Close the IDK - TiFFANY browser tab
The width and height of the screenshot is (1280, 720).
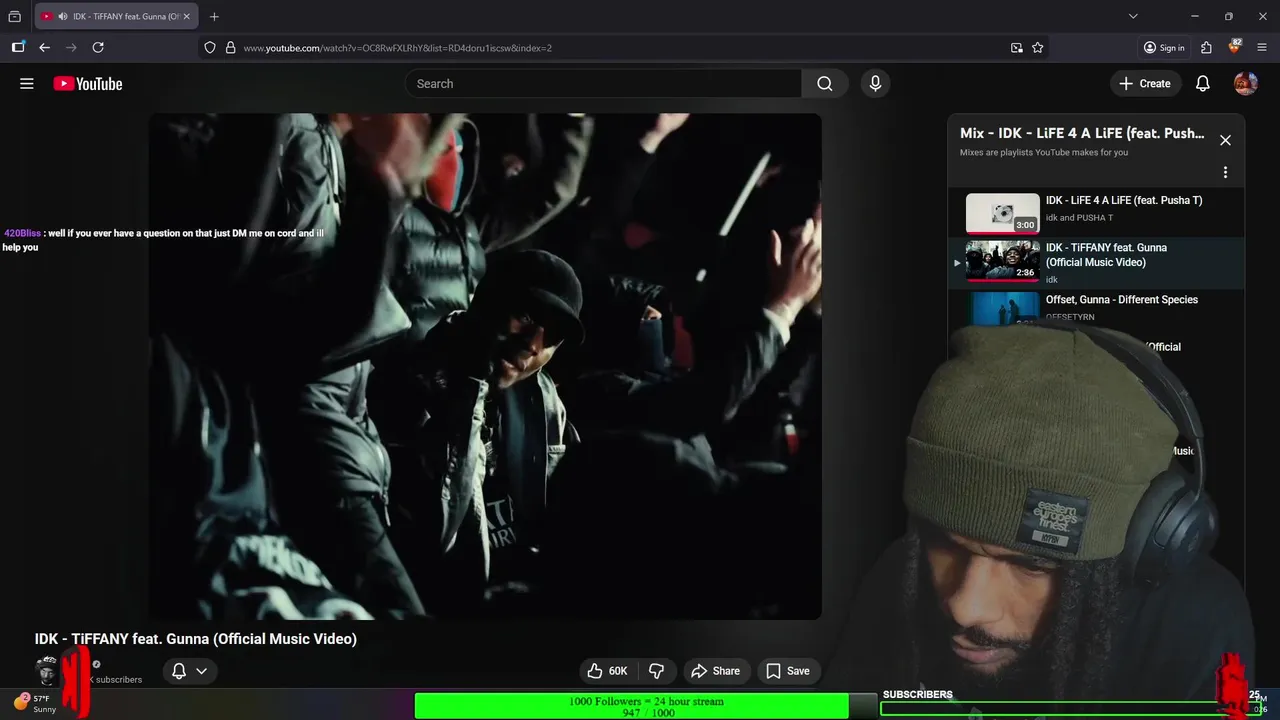(x=186, y=17)
